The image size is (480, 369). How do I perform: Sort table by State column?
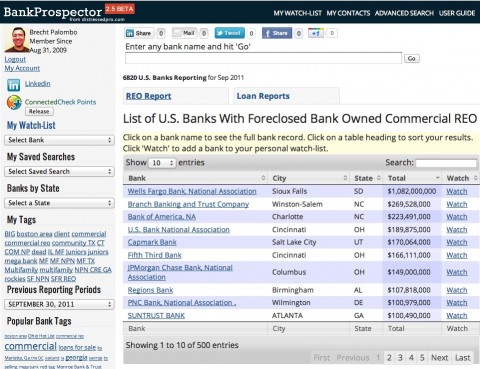(x=366, y=178)
